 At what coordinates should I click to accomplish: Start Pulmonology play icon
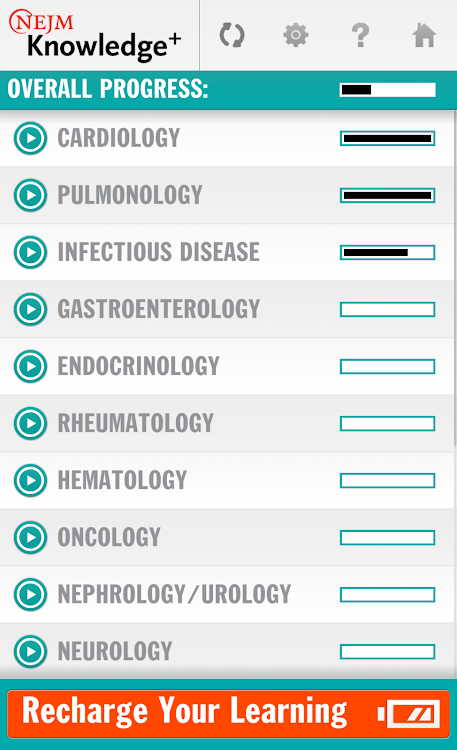[x=30, y=195]
